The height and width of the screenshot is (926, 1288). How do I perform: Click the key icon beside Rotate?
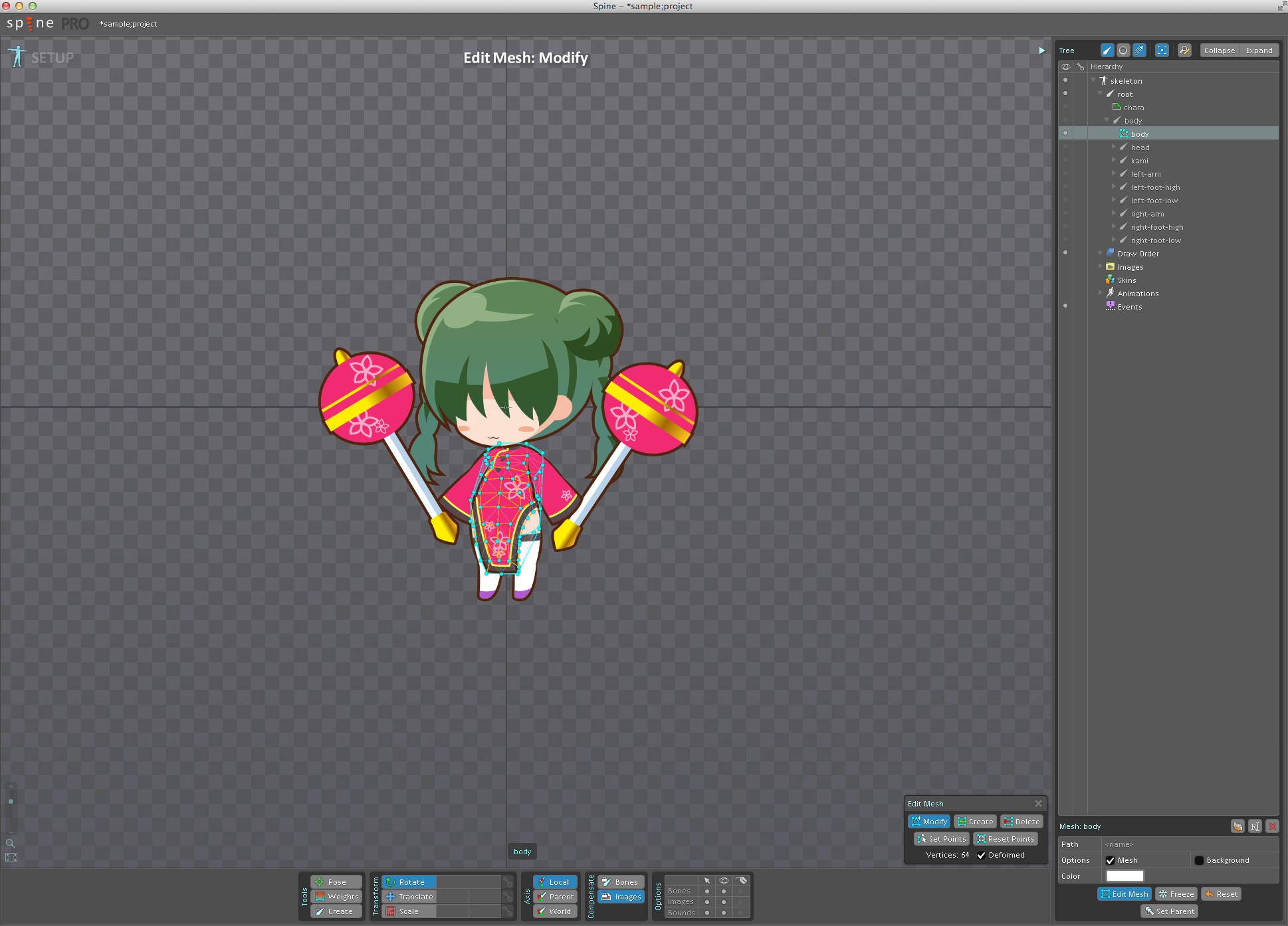(x=508, y=882)
